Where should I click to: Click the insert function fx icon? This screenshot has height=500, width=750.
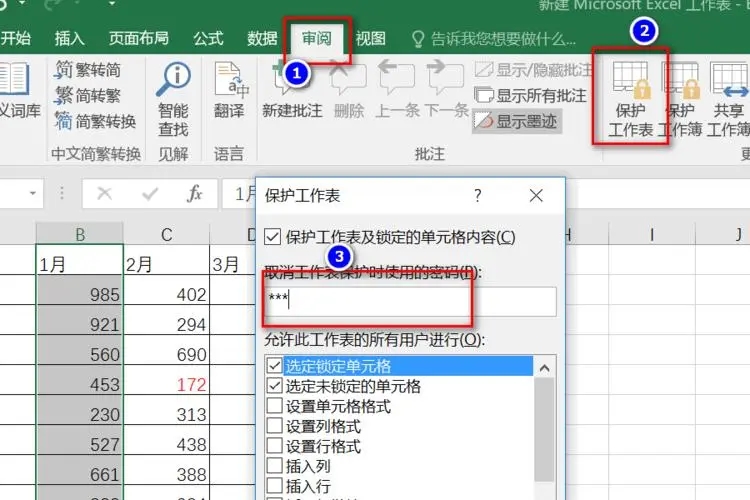coord(195,194)
